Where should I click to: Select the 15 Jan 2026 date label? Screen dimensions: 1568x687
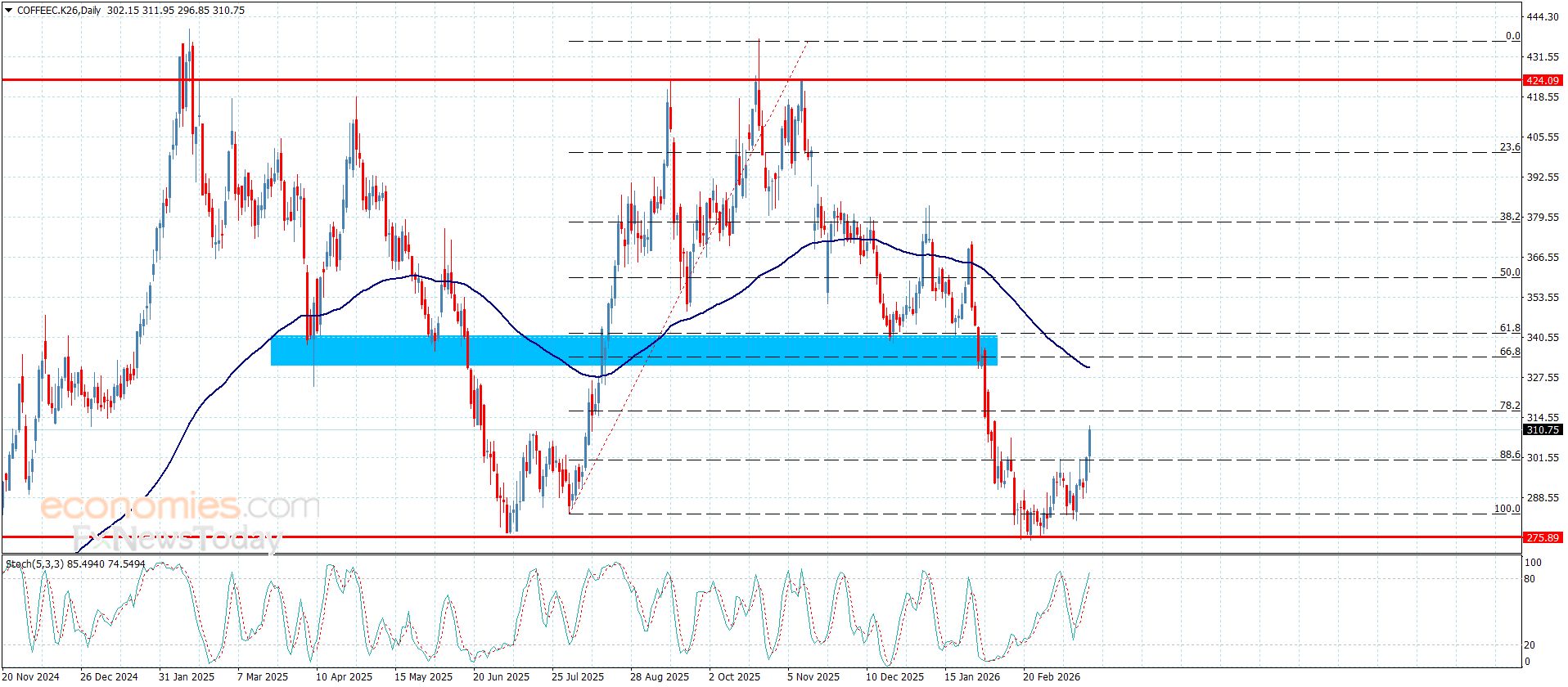pyautogui.click(x=972, y=677)
